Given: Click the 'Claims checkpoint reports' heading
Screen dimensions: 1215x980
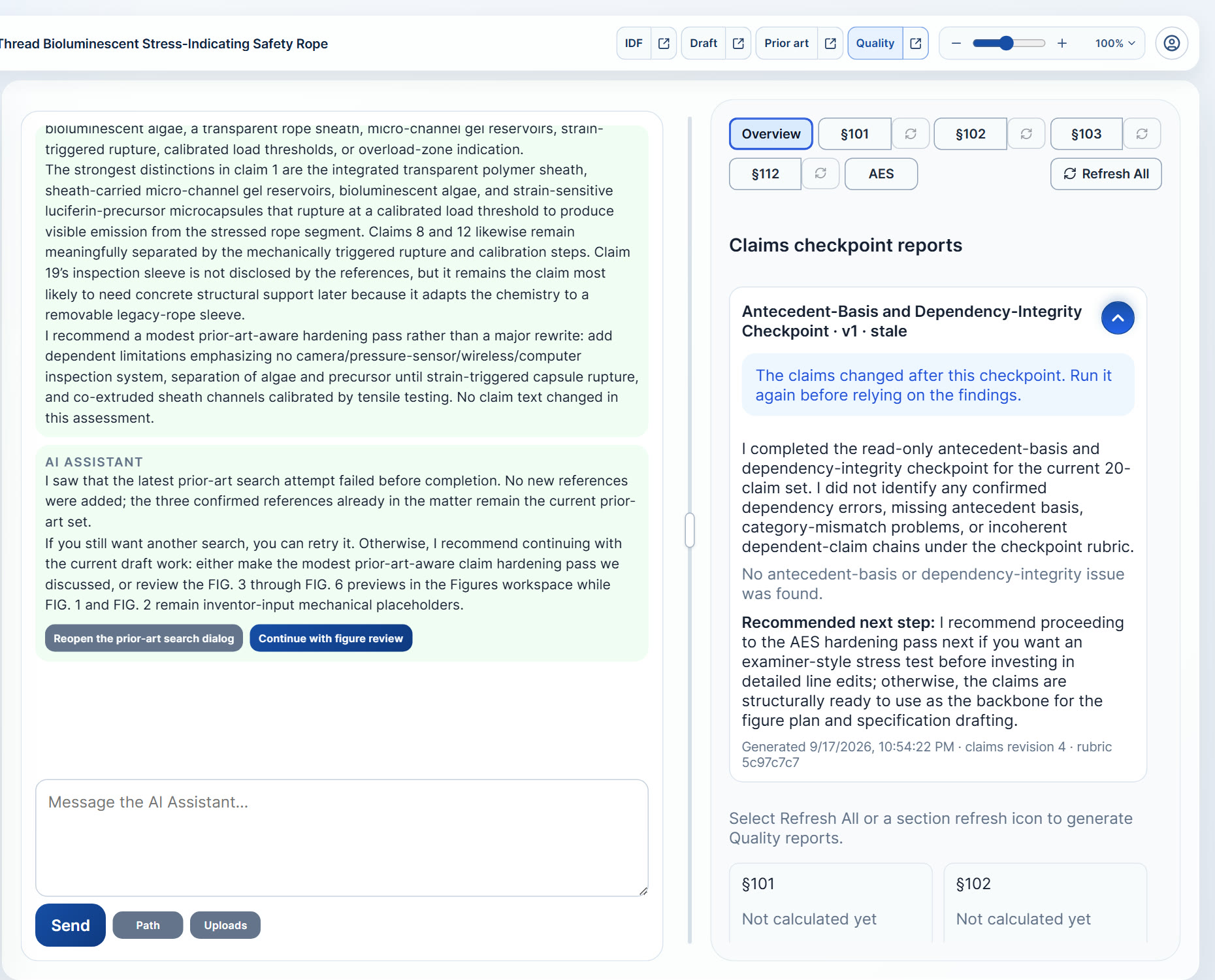Looking at the screenshot, I should click(x=845, y=245).
